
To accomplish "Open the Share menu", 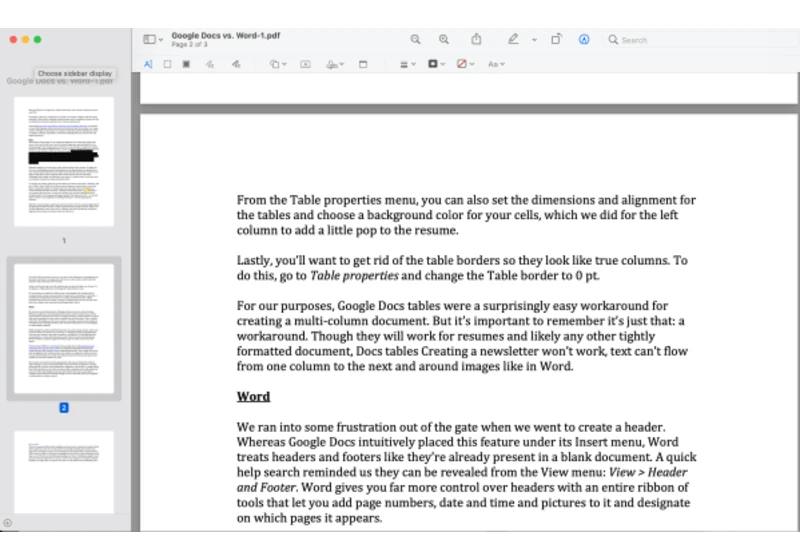I will 476,39.
